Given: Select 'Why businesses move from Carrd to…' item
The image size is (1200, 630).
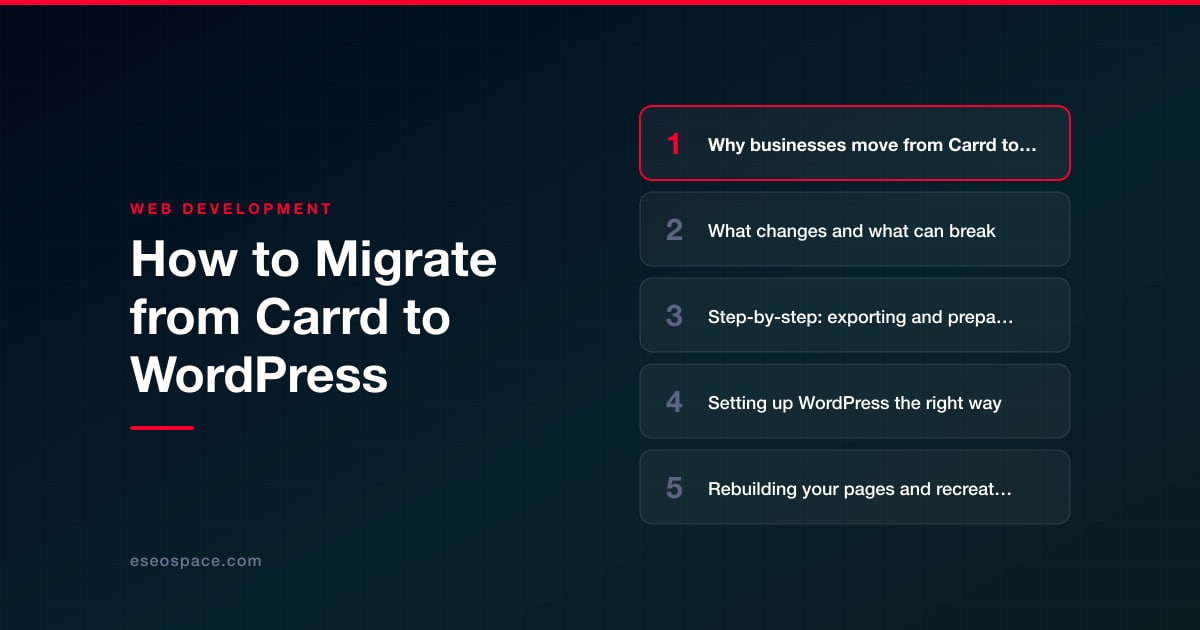Looking at the screenshot, I should point(855,143).
